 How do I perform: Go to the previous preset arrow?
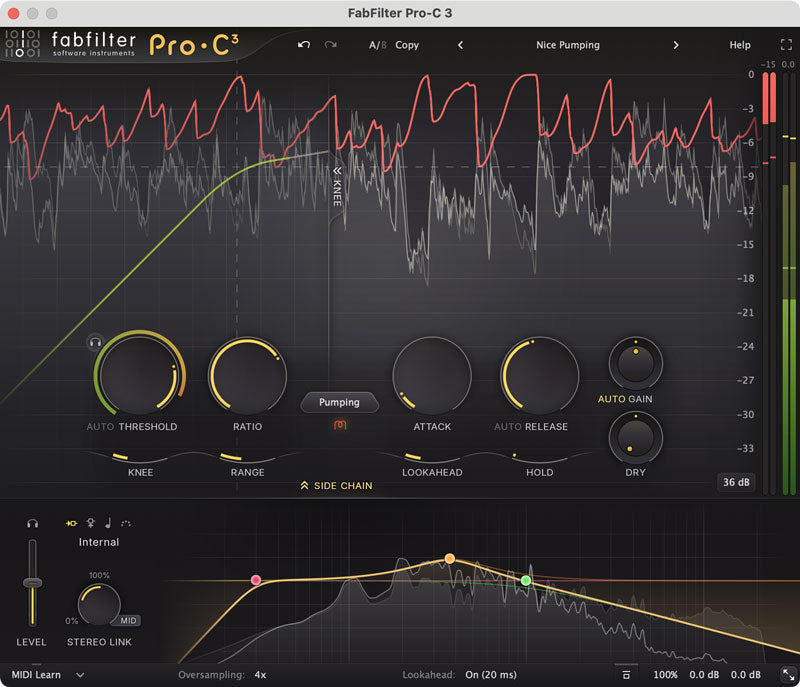point(460,45)
